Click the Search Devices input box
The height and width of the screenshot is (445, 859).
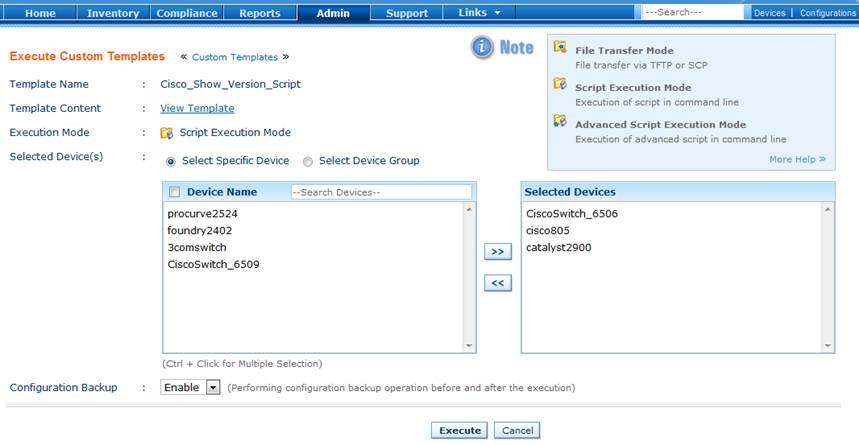(x=381, y=192)
